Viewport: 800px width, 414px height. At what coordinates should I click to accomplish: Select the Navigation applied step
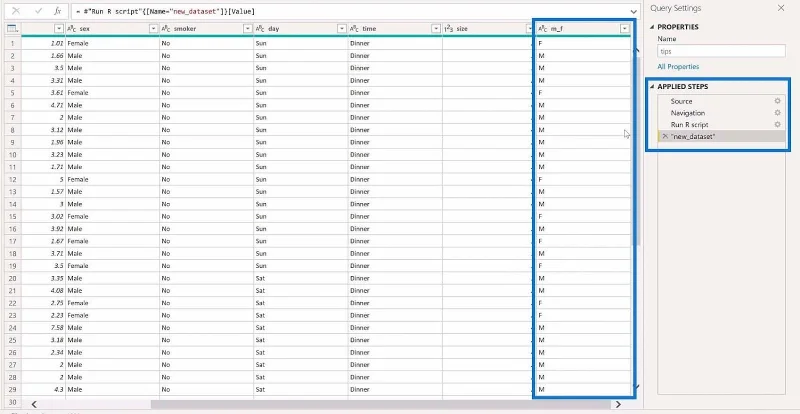(x=721, y=113)
